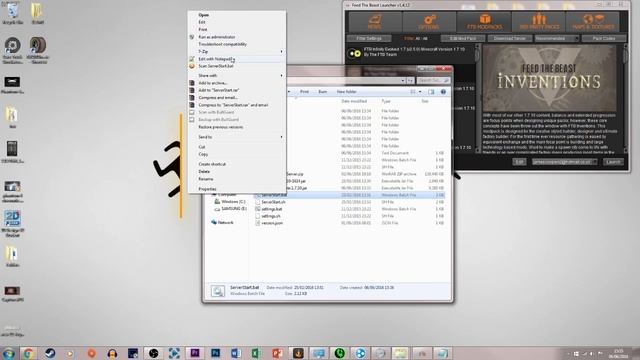Expand the 7-Zip submenu
The image size is (640, 360).
click(x=237, y=52)
